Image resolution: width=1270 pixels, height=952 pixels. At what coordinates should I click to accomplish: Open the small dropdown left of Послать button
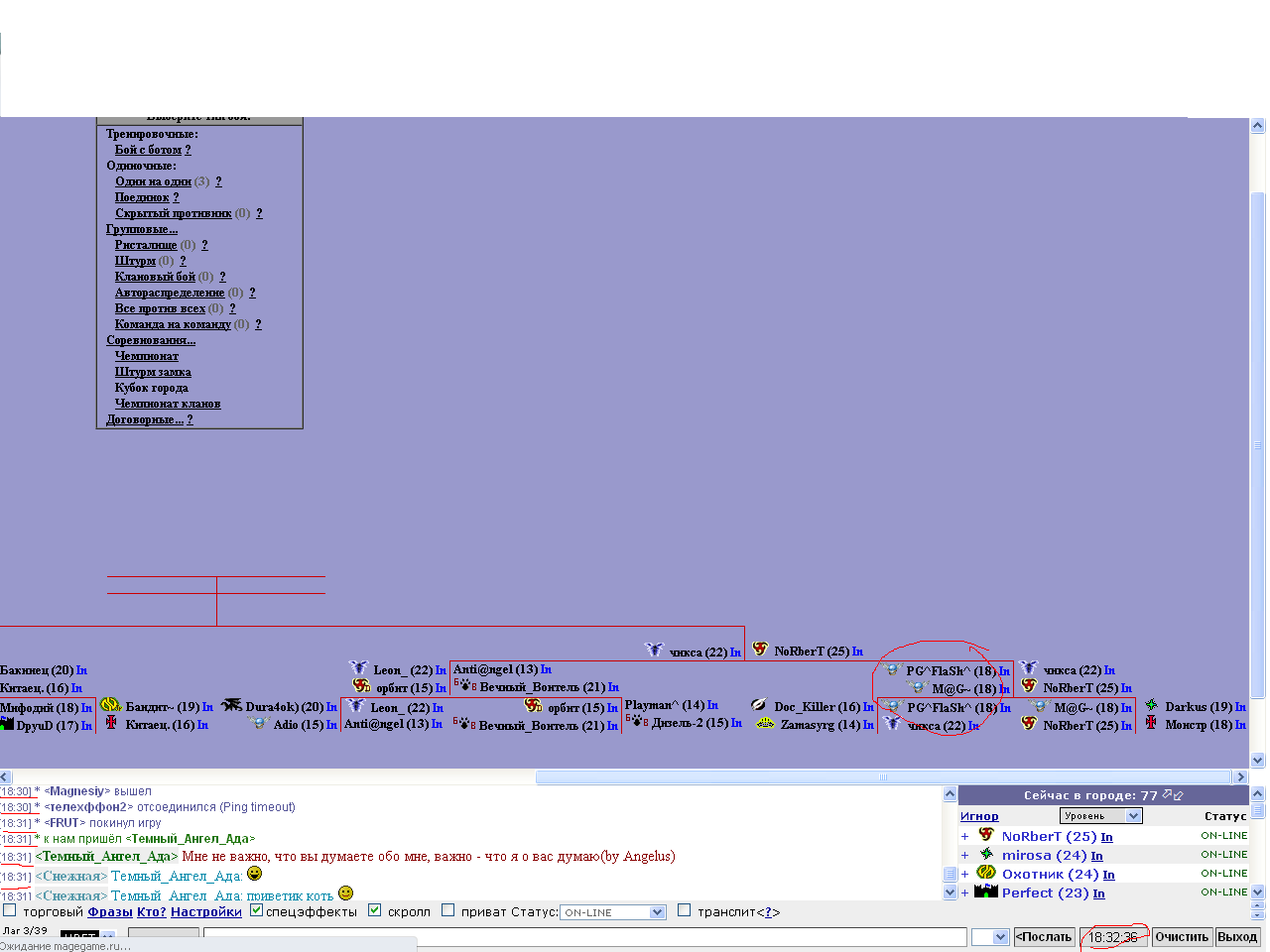[990, 936]
